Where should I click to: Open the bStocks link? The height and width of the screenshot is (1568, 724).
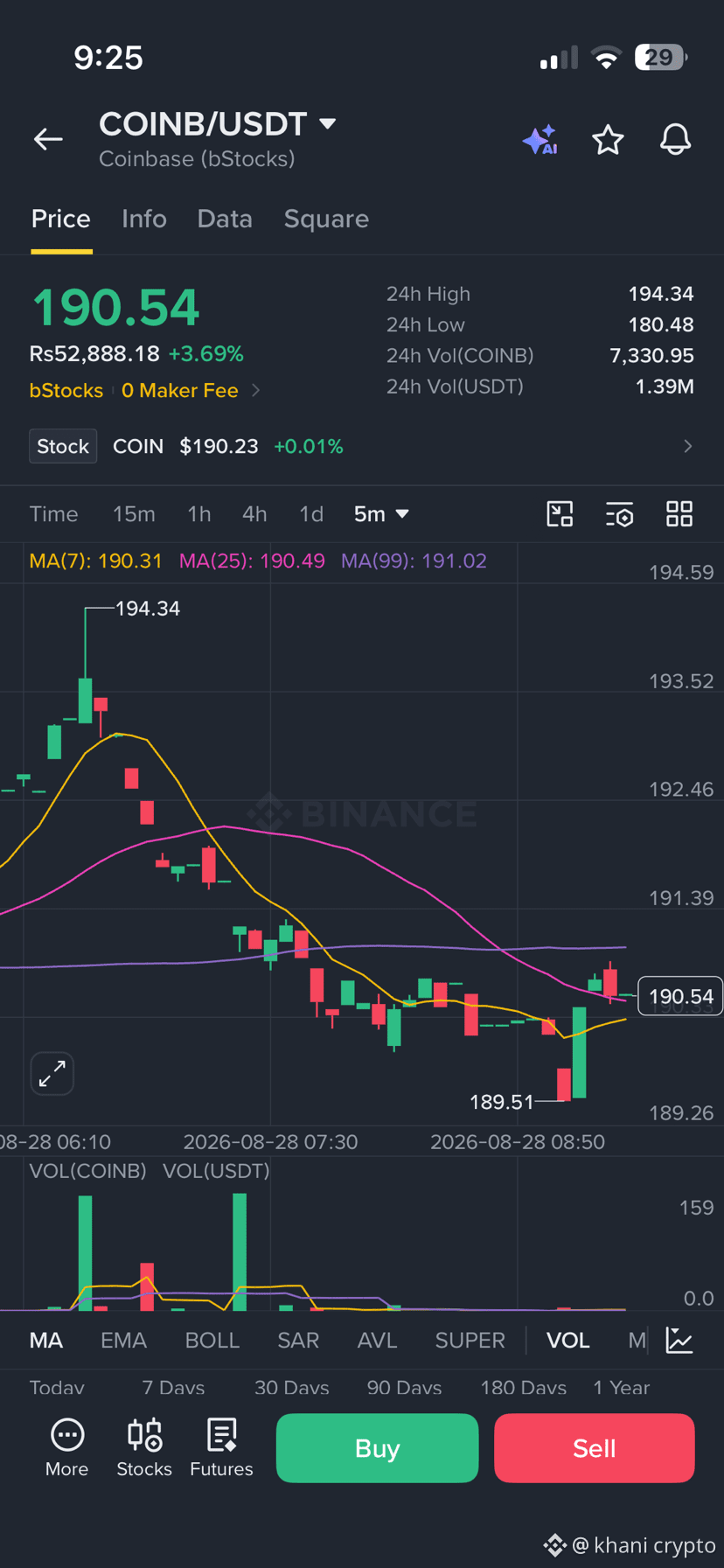[66, 390]
